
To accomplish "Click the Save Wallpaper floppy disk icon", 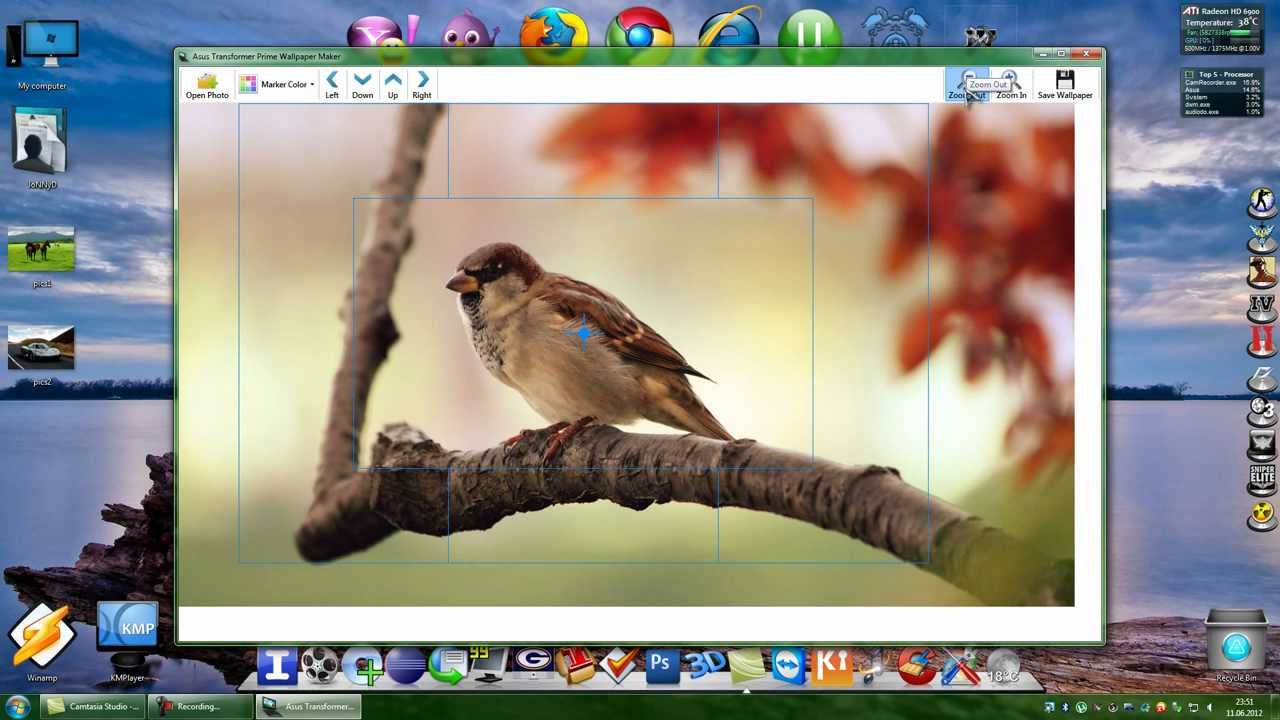I will point(1064,80).
